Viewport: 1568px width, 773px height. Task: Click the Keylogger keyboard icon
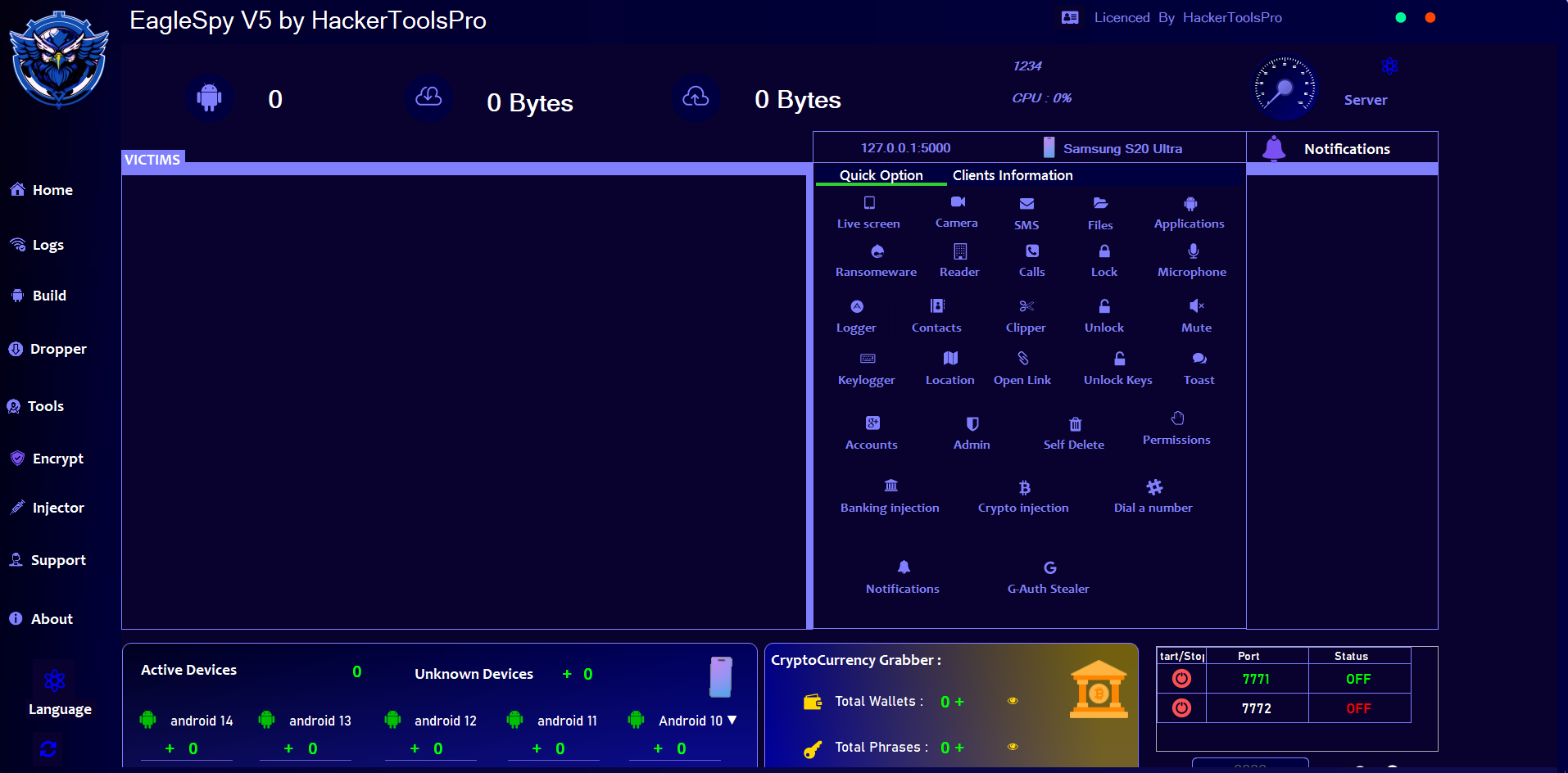(x=868, y=359)
